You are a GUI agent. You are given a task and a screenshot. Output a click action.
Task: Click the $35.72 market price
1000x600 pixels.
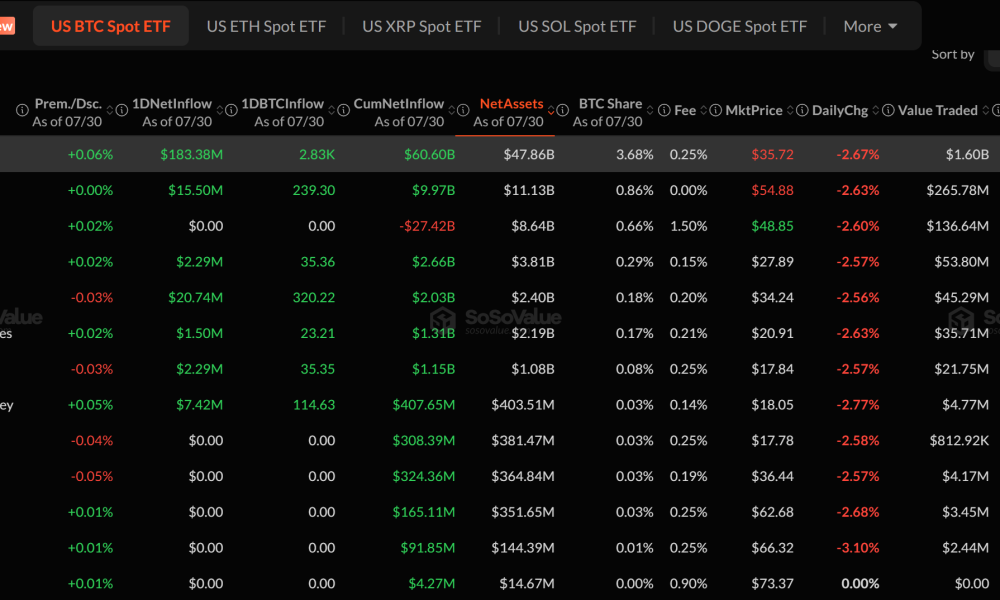[772, 154]
